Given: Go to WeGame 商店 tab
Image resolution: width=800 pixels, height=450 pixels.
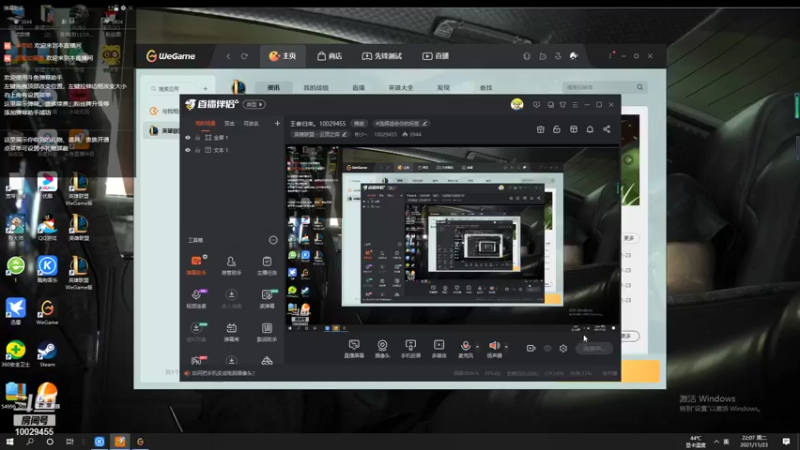Looking at the screenshot, I should (329, 56).
